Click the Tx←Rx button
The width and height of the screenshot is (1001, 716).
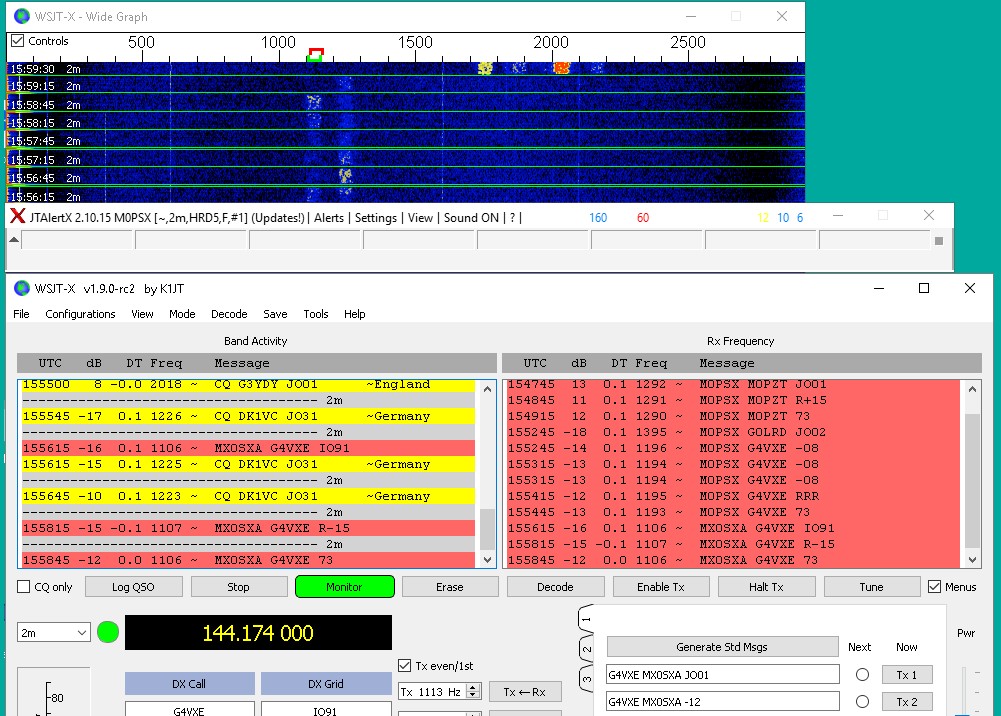point(525,692)
